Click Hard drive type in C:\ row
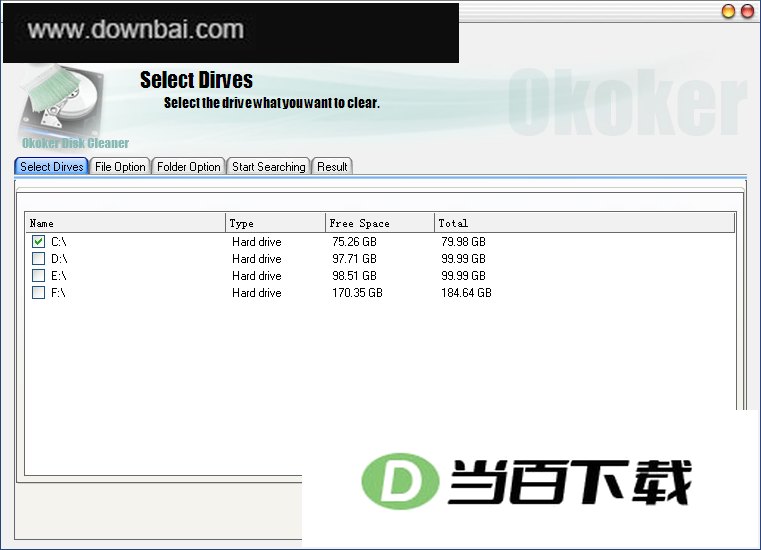This screenshot has height=550, width=761. click(257, 242)
